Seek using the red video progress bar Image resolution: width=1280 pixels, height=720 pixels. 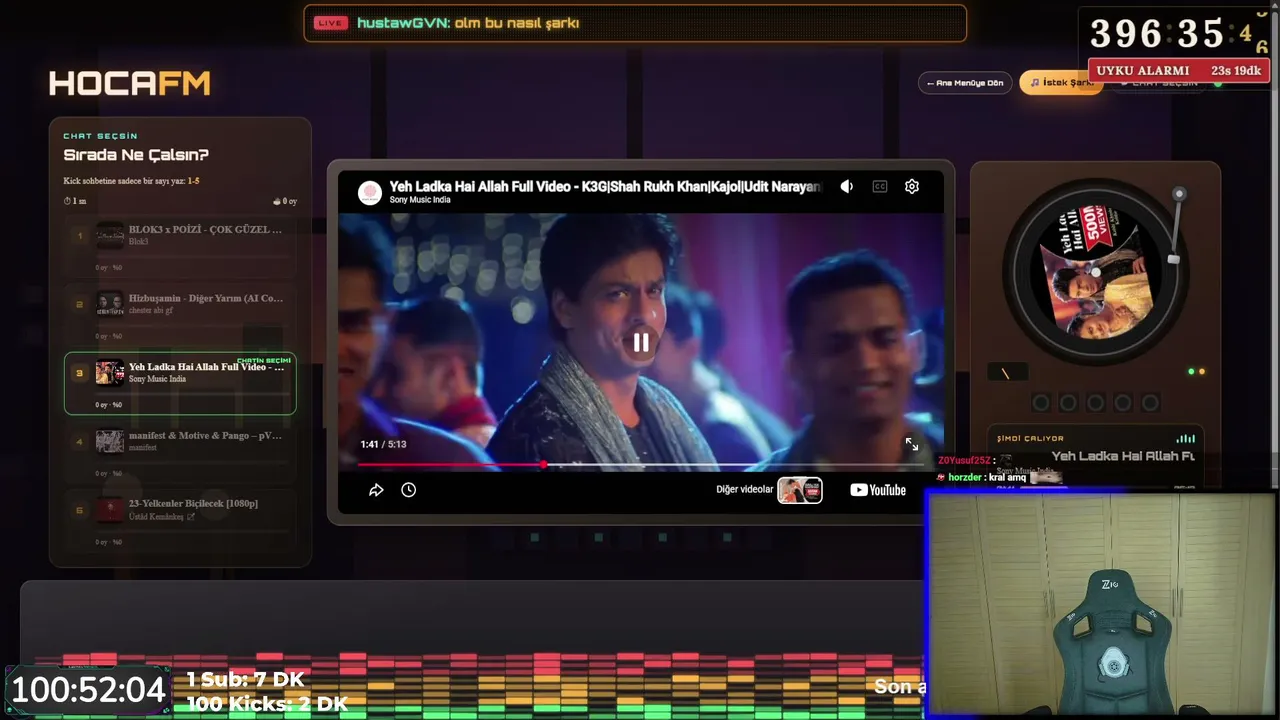coord(640,465)
